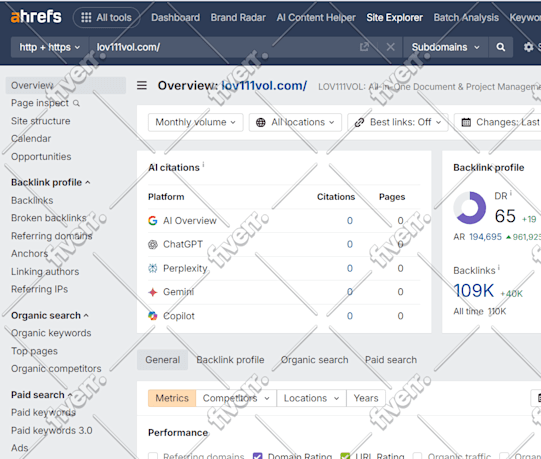The height and width of the screenshot is (459, 541).
Task: Open settings gear in the search bar
Action: click(528, 47)
